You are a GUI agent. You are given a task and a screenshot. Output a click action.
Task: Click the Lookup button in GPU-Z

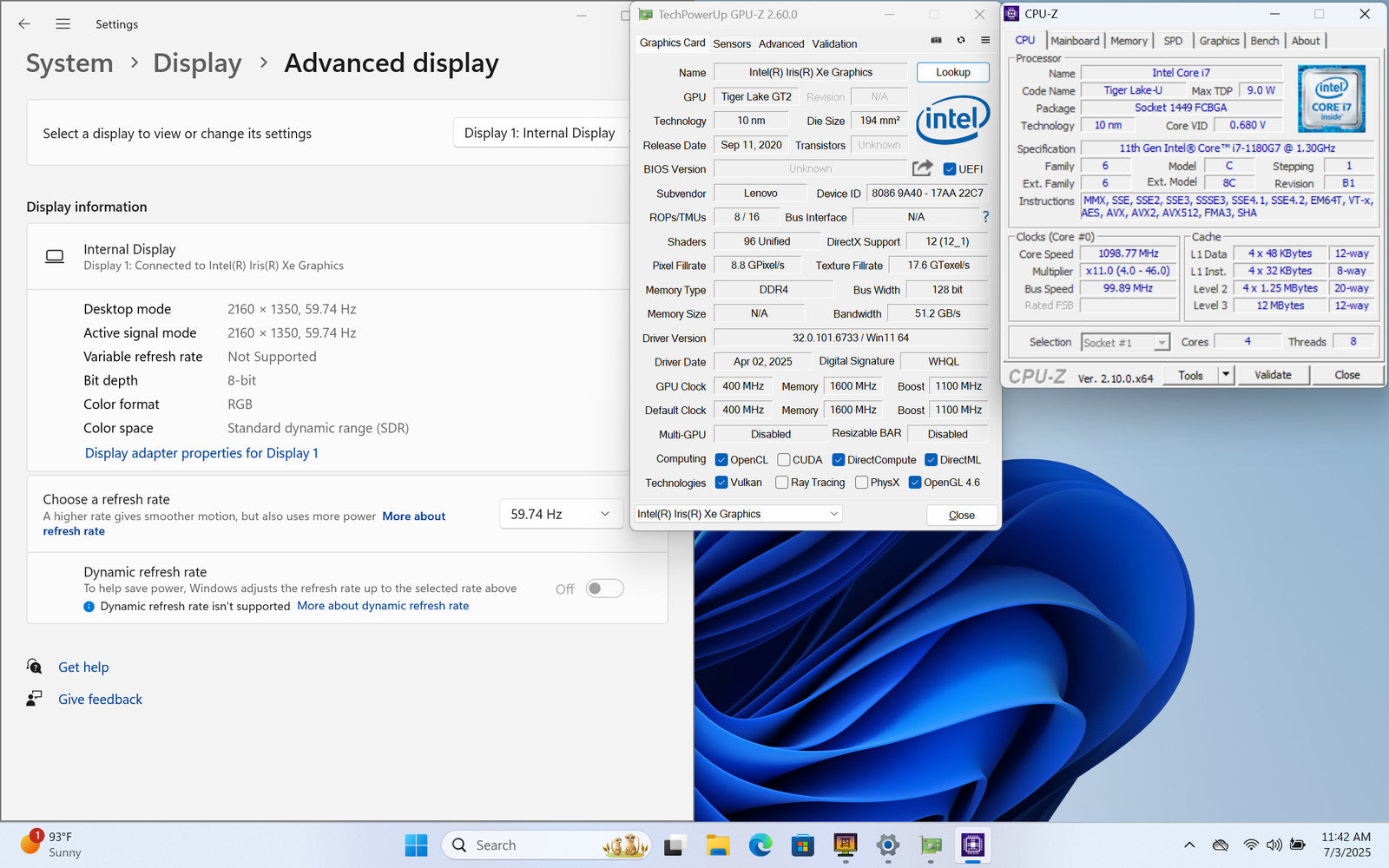tap(952, 72)
